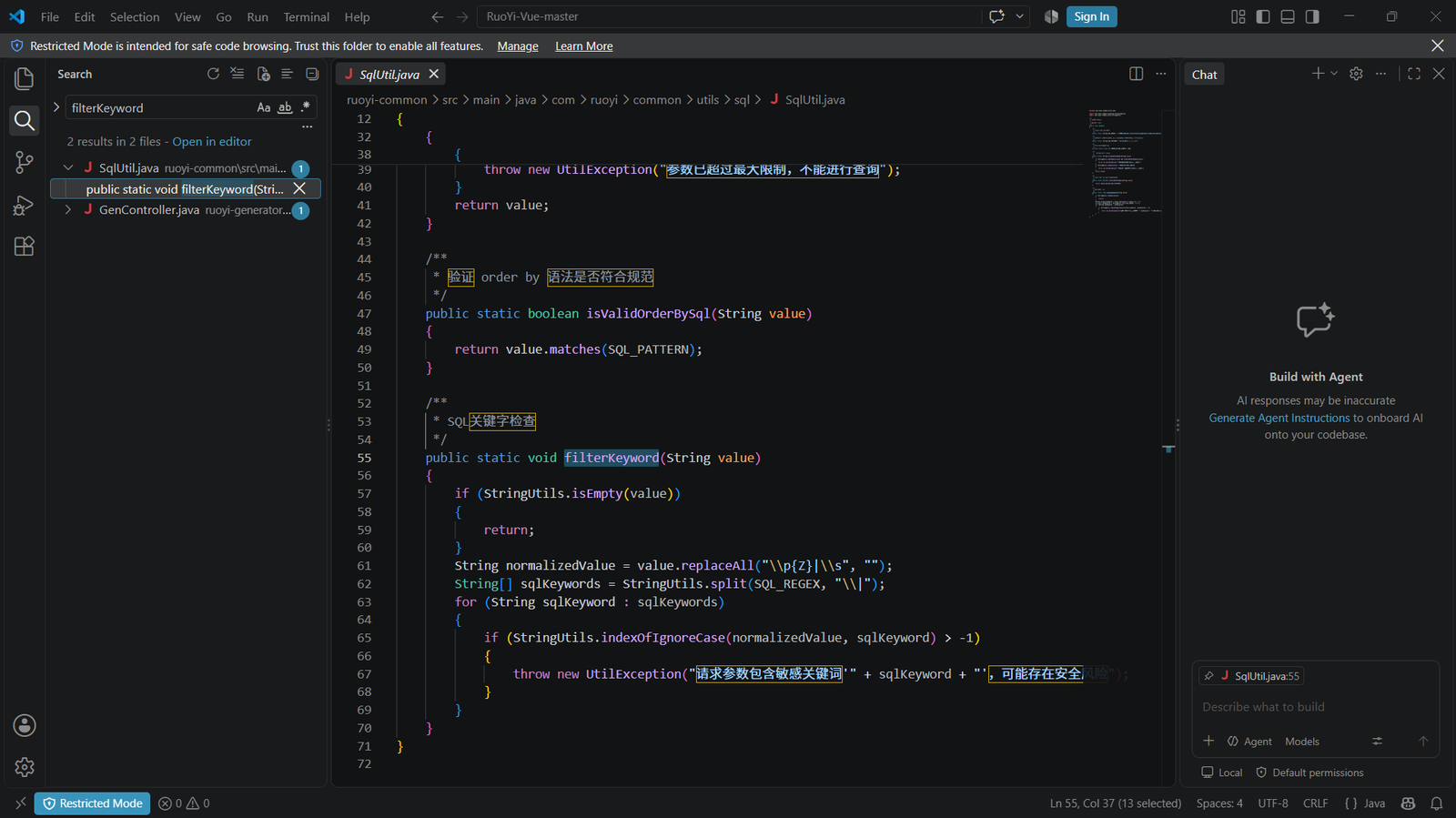This screenshot has height=818, width=1456.
Task: Open Copilot status icon in status bar
Action: 1409,803
